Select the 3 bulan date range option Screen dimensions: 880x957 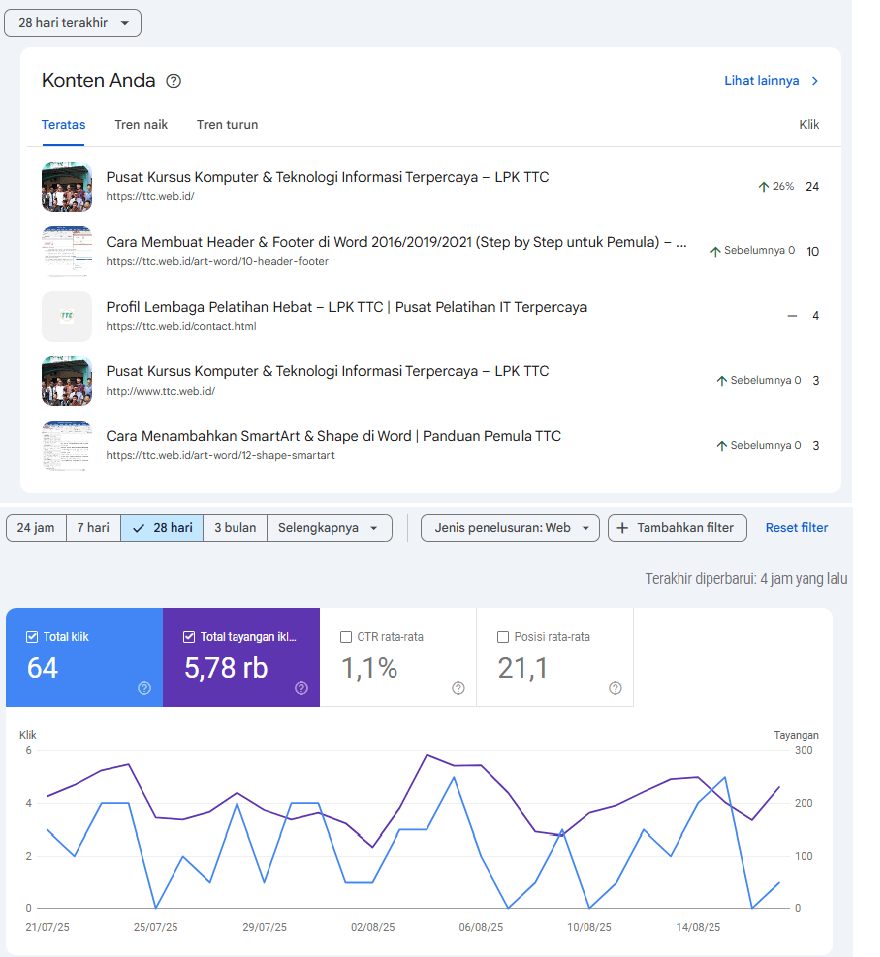coord(235,528)
